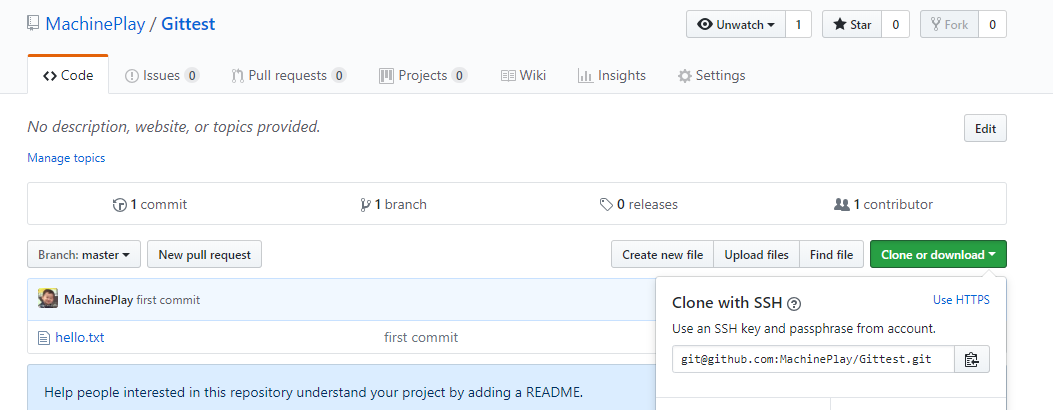Open the Projects tab
1053x410 pixels.
[x=423, y=75]
